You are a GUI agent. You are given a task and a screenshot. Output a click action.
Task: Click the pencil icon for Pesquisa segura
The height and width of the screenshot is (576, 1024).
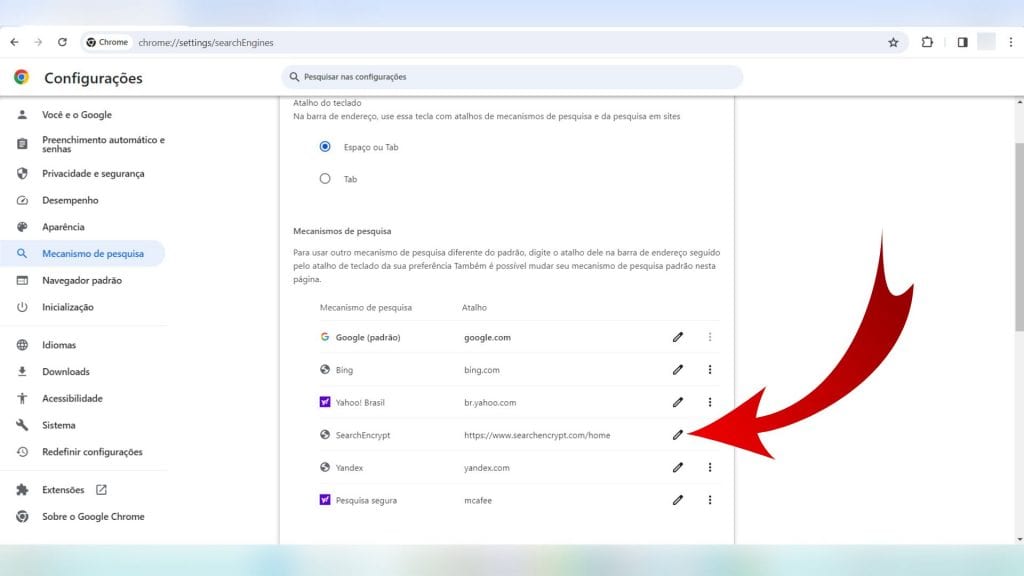[x=677, y=500]
